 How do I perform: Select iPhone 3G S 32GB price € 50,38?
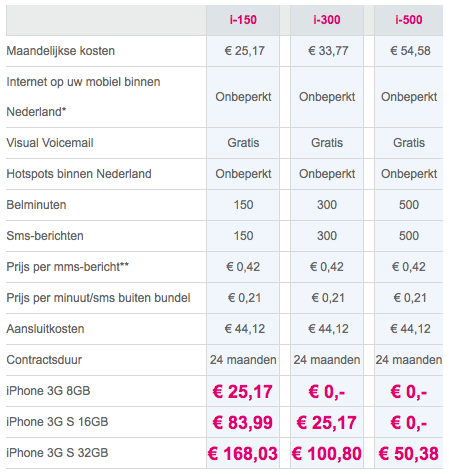[x=409, y=454]
